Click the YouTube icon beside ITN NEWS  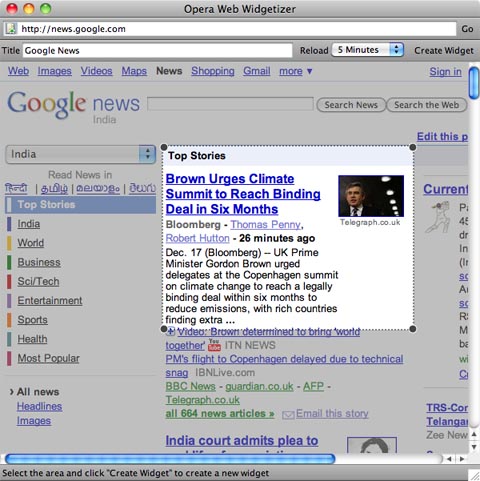coord(214,345)
